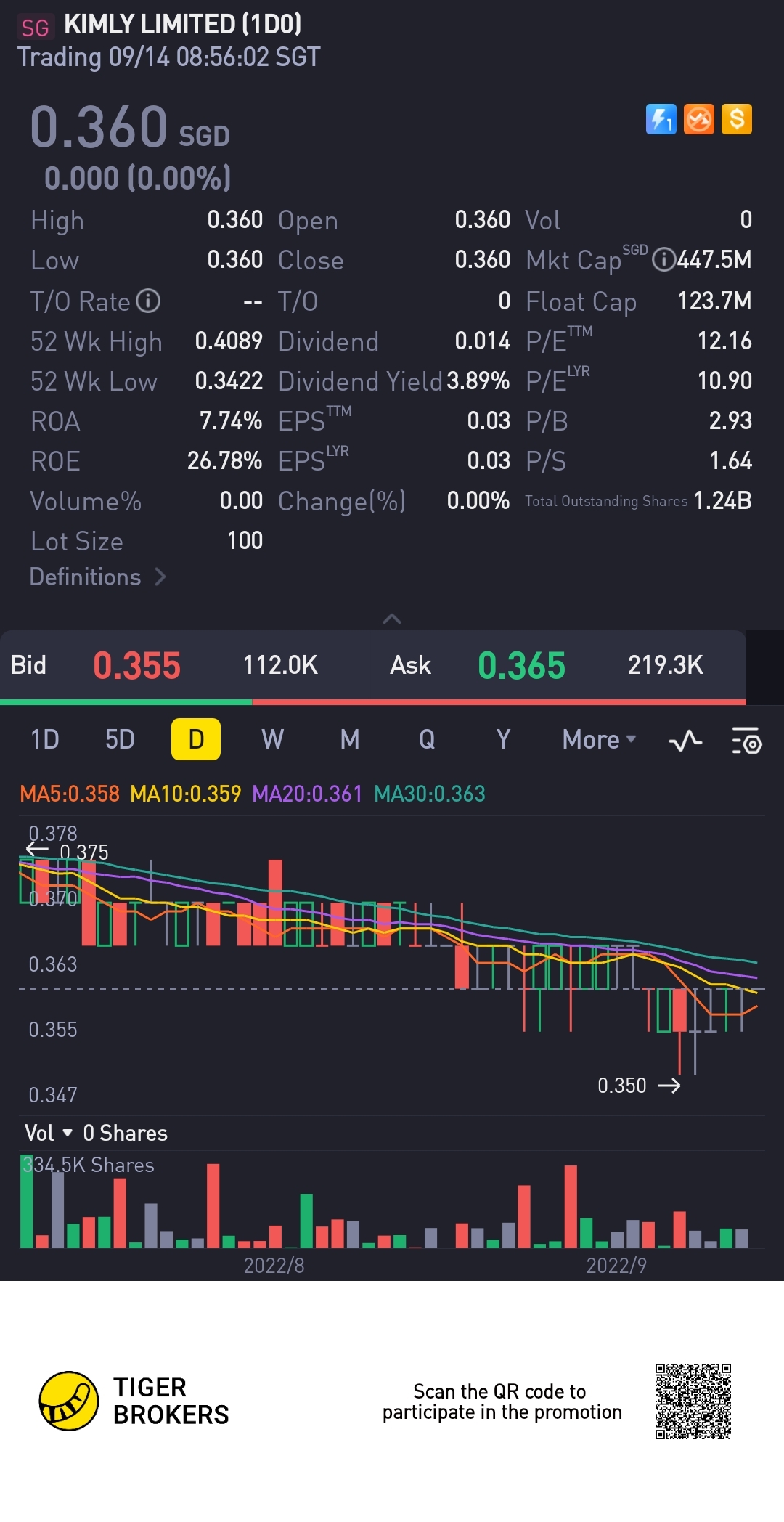Screen dimensions: 784x1522
Task: Switch to 5D chart tab
Action: click(120, 739)
